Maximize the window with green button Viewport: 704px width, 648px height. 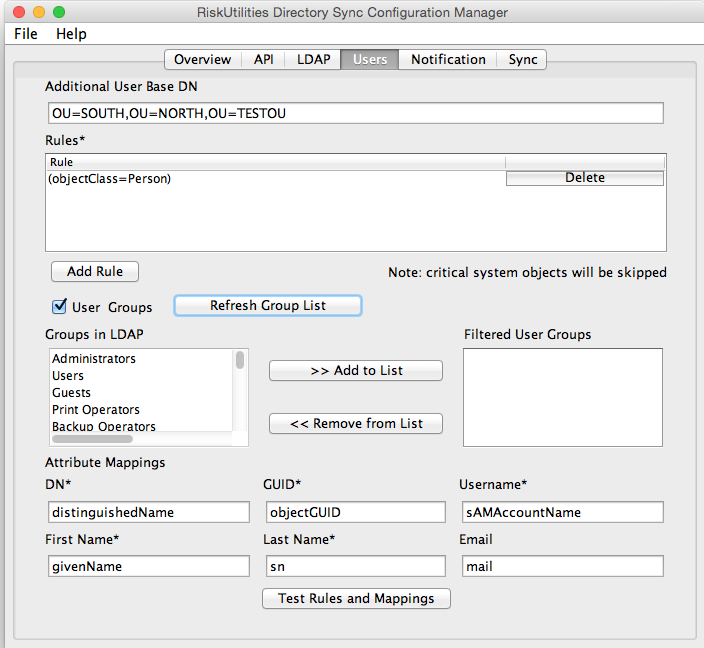click(59, 12)
